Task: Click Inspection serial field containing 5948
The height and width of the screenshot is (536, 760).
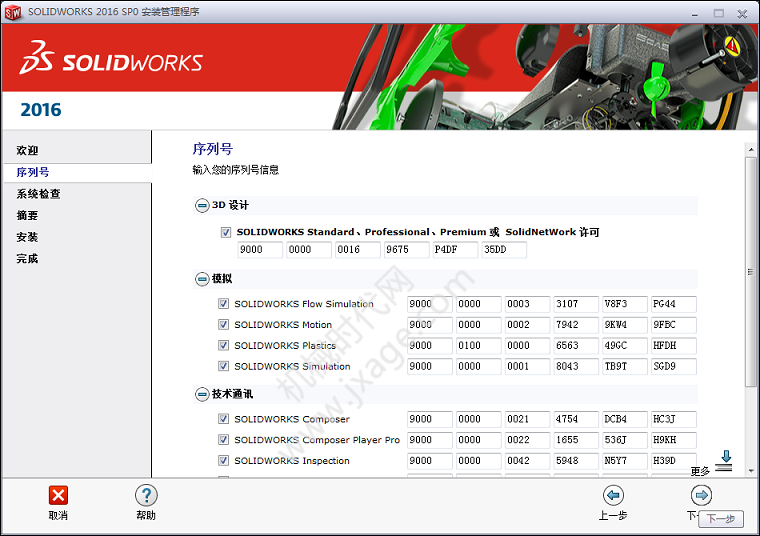Action: coord(576,461)
